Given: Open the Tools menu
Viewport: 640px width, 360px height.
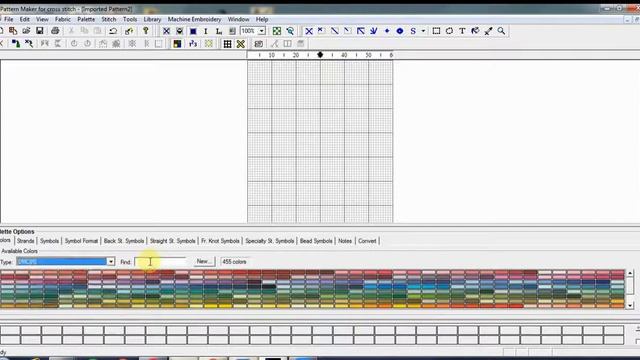Looking at the screenshot, I should coord(130,19).
